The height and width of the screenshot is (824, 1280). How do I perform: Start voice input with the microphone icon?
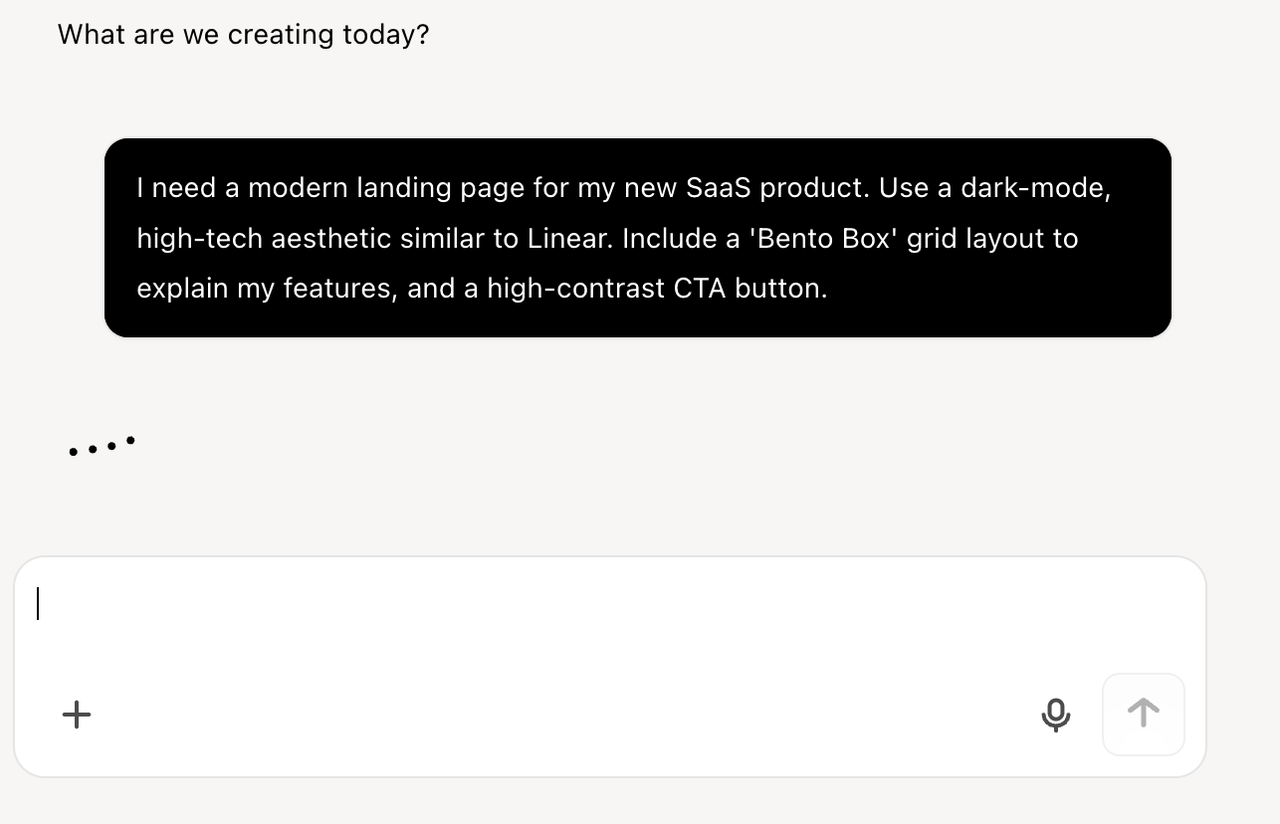[x=1055, y=714]
